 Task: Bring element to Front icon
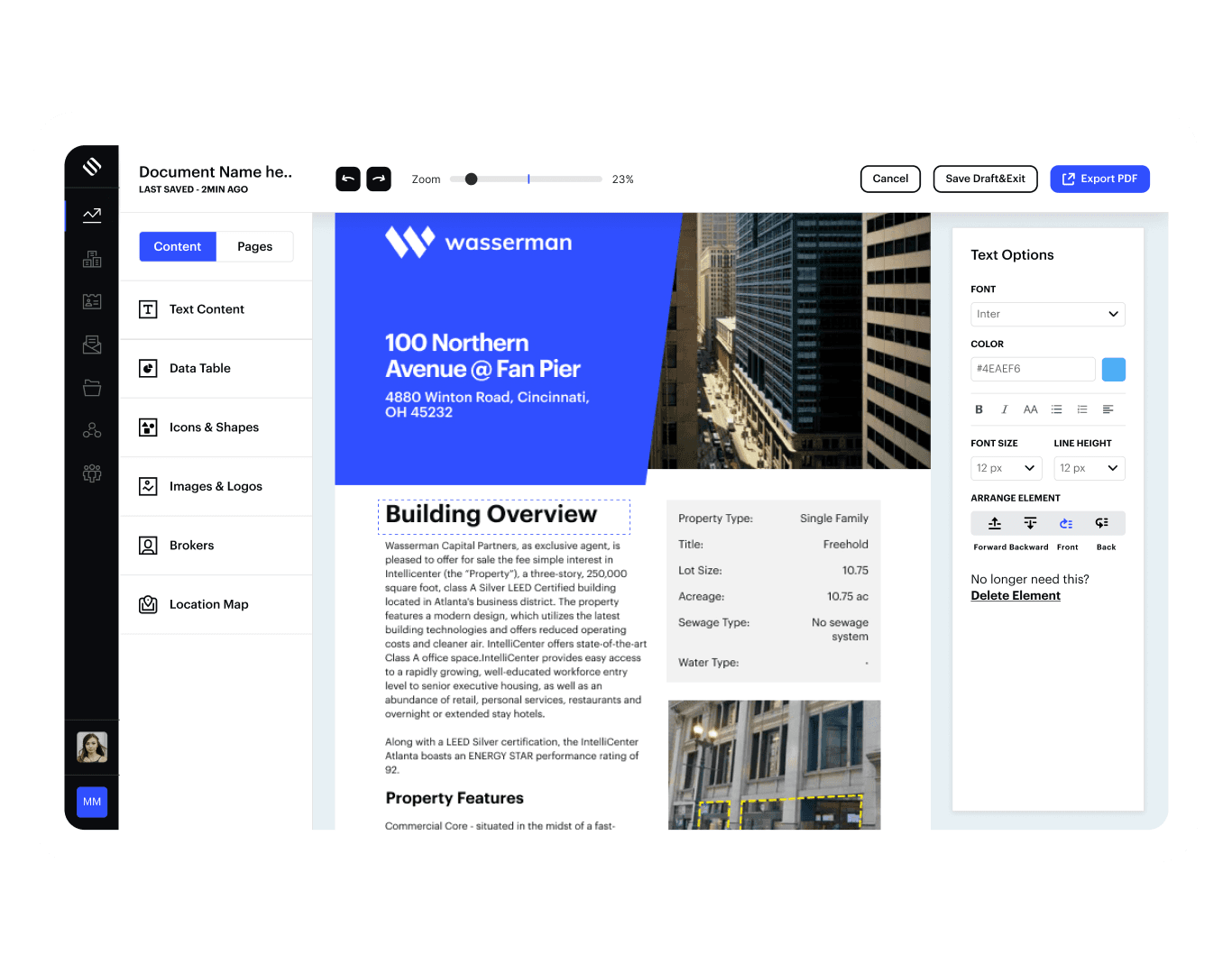(x=1066, y=523)
